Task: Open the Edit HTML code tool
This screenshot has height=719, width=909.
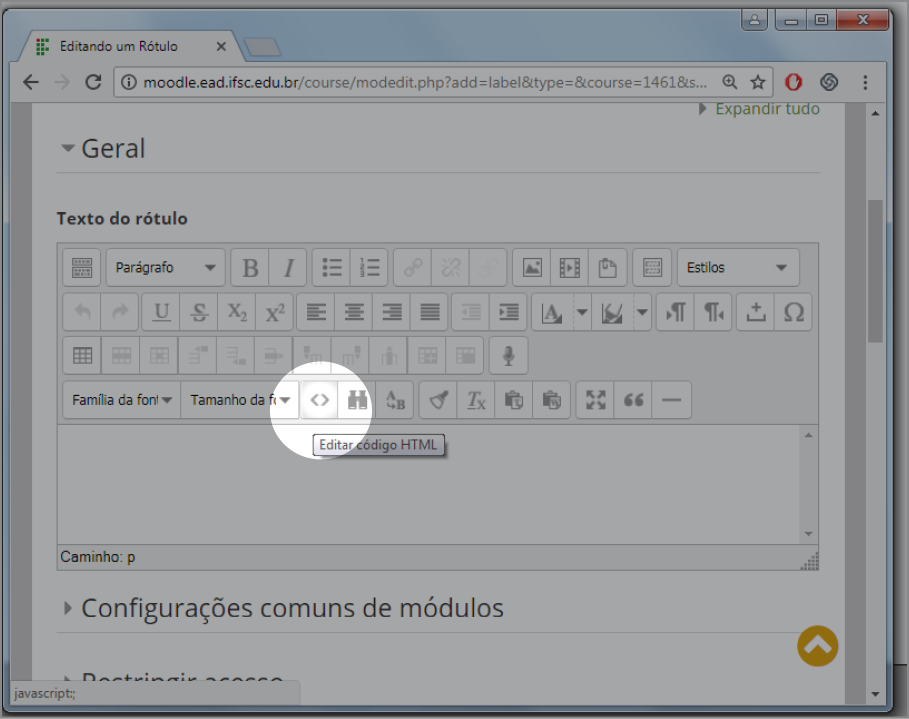Action: click(319, 400)
